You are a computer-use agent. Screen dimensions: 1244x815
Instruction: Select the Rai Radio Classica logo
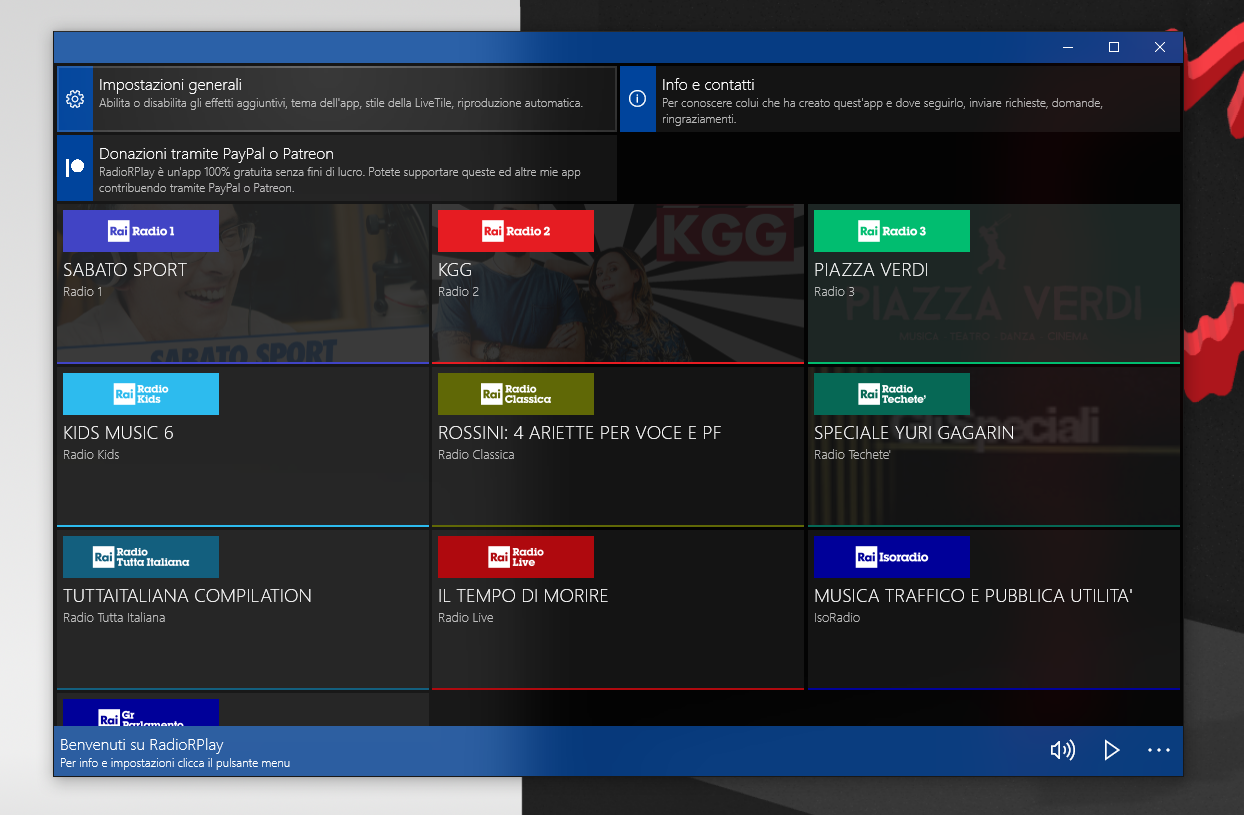tap(516, 394)
